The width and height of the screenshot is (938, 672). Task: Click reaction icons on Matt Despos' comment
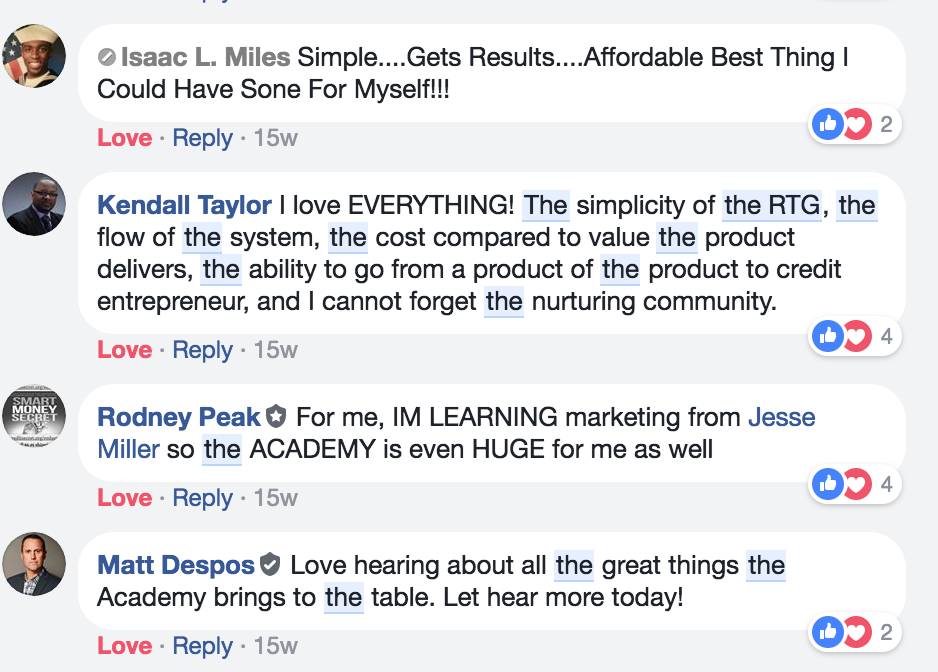tap(842, 632)
